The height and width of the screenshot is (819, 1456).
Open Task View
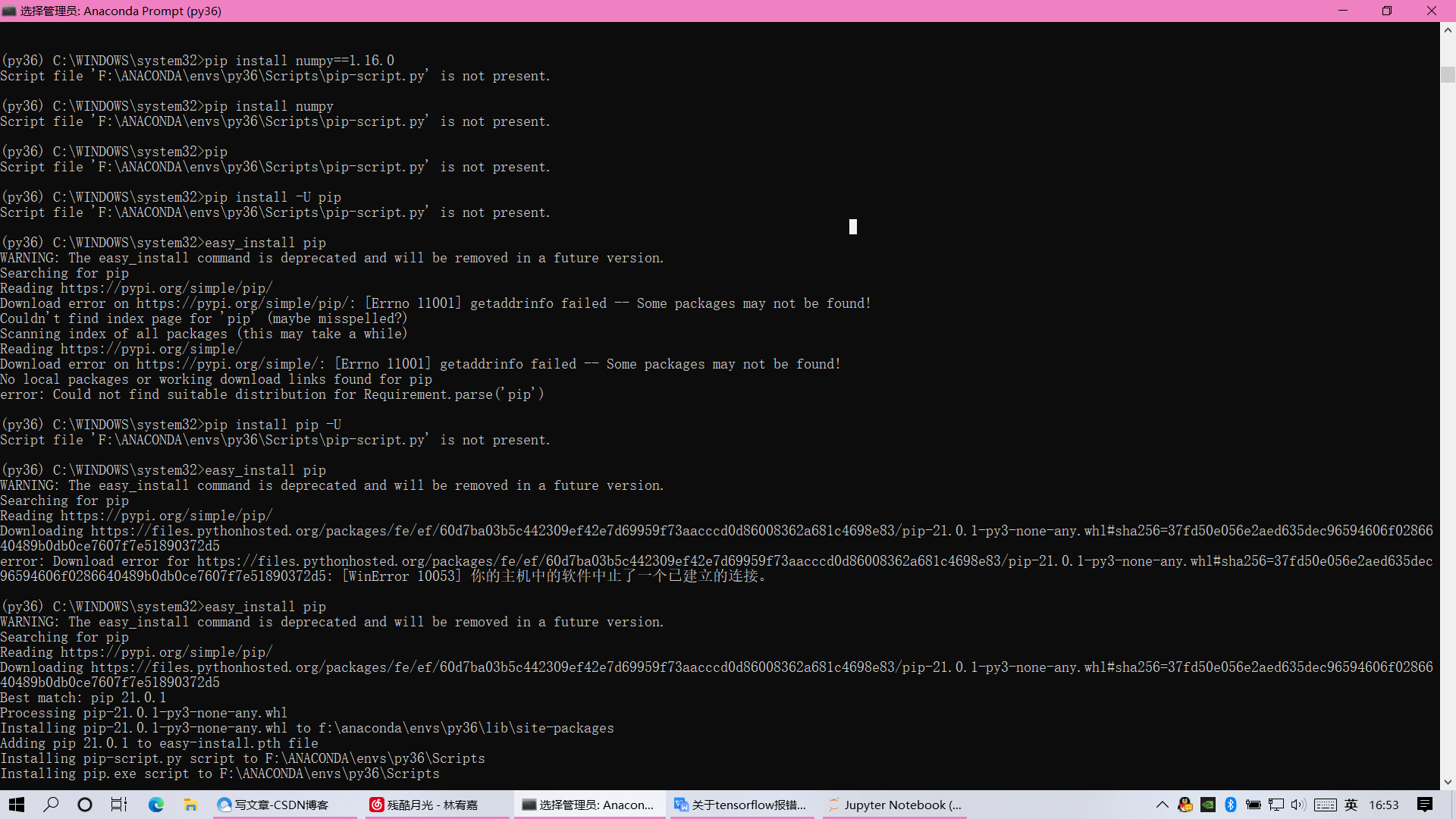tap(119, 805)
